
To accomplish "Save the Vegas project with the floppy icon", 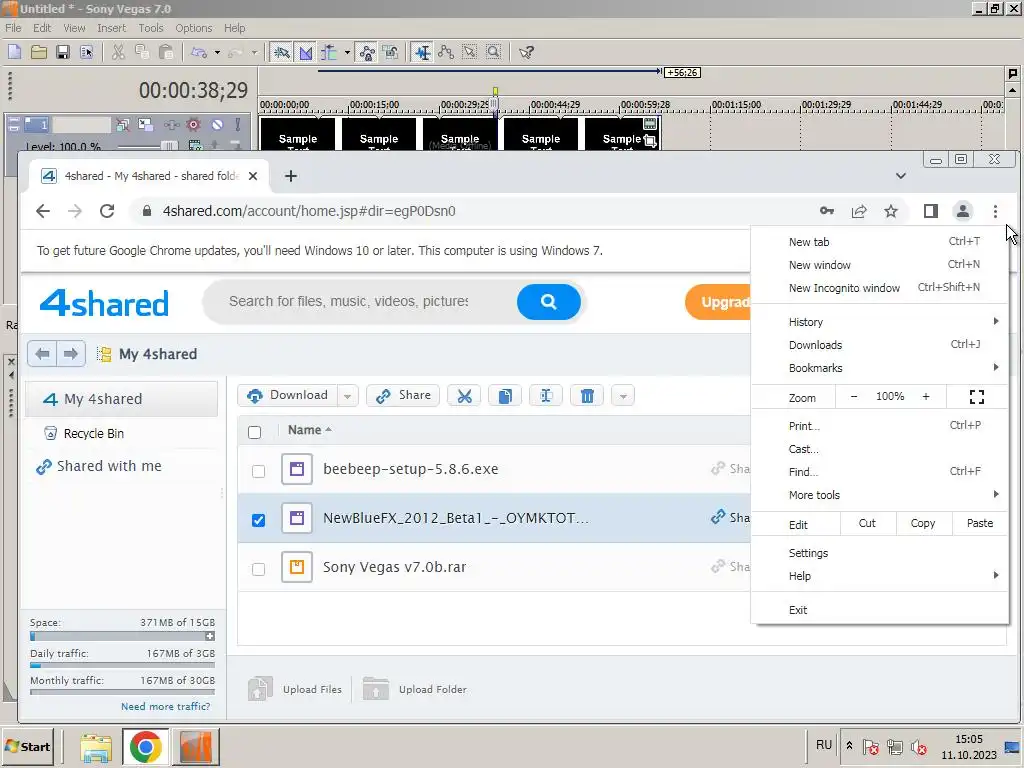I will 63,52.
